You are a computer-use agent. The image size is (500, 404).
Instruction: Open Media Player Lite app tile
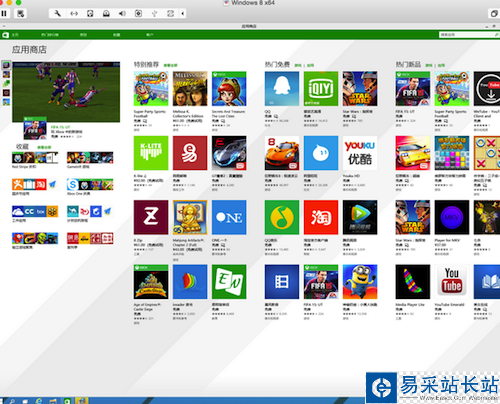pos(413,282)
